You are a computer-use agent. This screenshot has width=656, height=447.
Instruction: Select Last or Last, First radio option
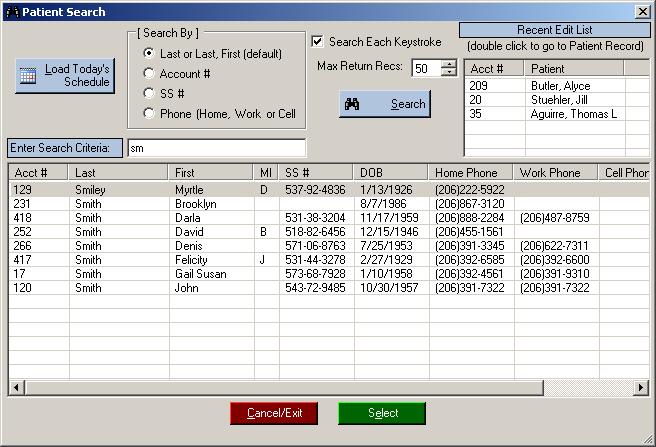[x=150, y=53]
